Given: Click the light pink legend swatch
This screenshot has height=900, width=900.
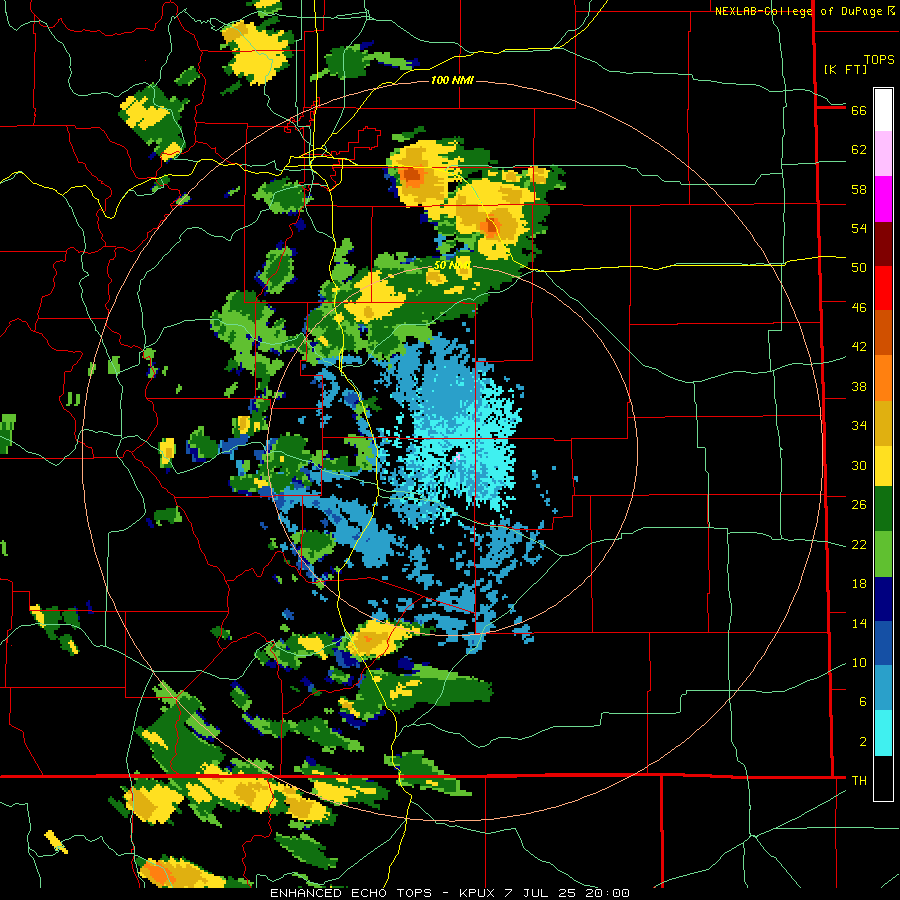Looking at the screenshot, I should pos(883,153).
